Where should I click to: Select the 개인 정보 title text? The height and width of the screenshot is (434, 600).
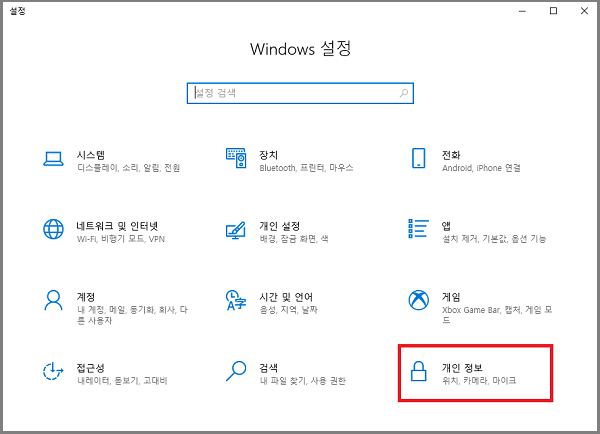click(462, 368)
